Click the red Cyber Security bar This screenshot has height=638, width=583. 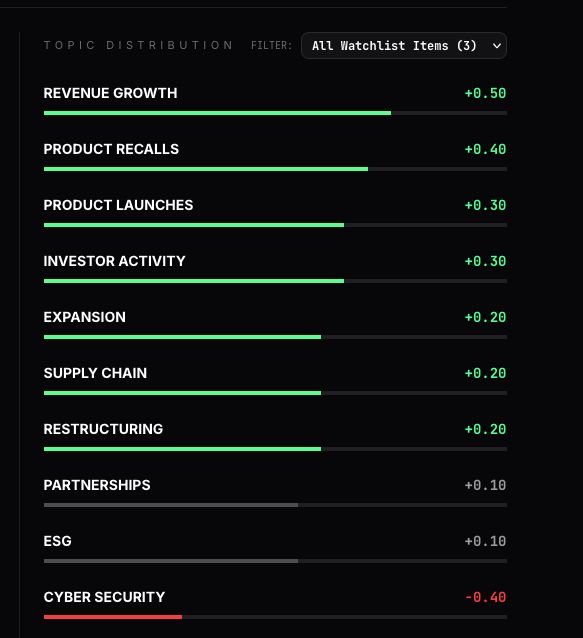(x=113, y=617)
